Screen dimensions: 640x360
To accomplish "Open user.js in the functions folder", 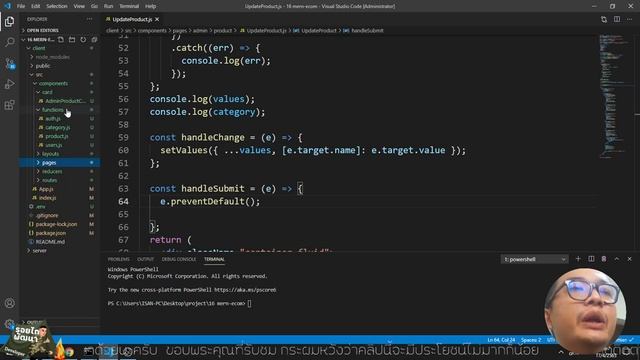I will (53, 145).
